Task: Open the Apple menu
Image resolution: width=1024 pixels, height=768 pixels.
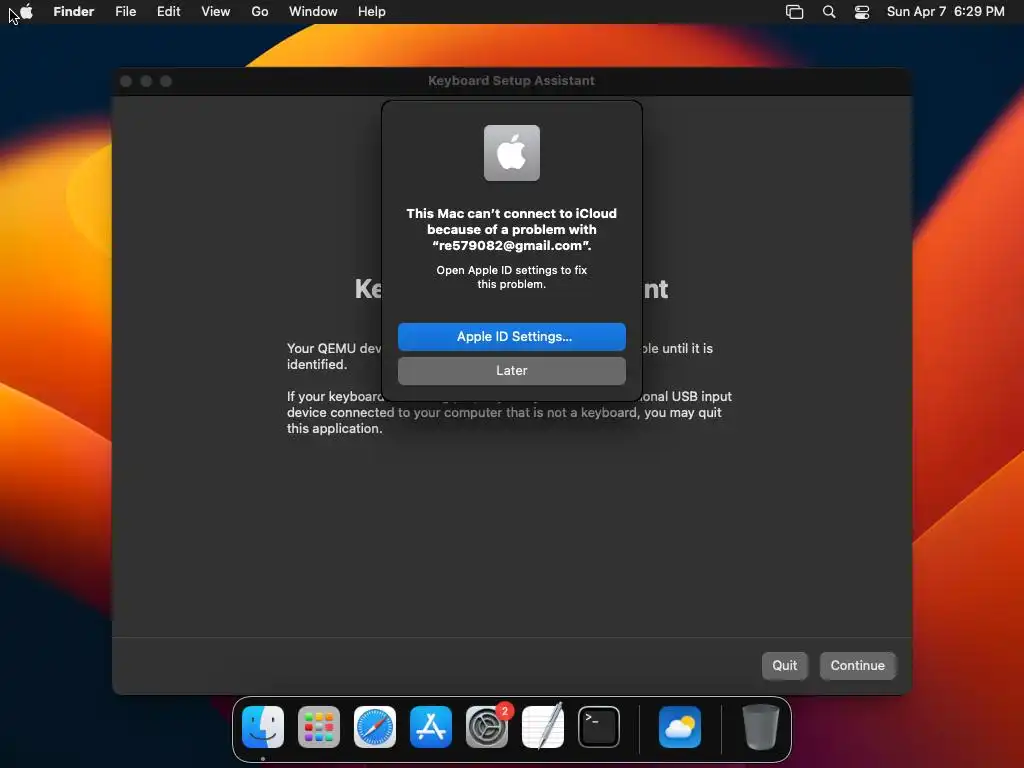Action: (26, 11)
